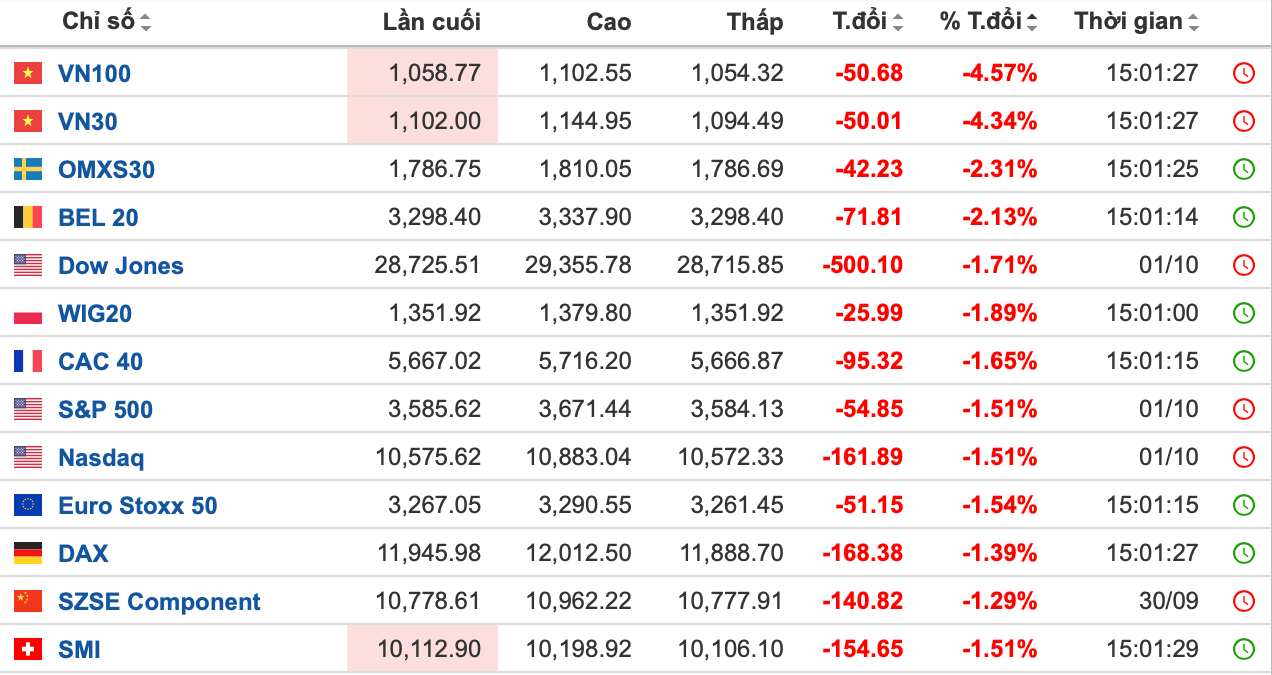Click the red clock icon in VN100 row

1243,73
